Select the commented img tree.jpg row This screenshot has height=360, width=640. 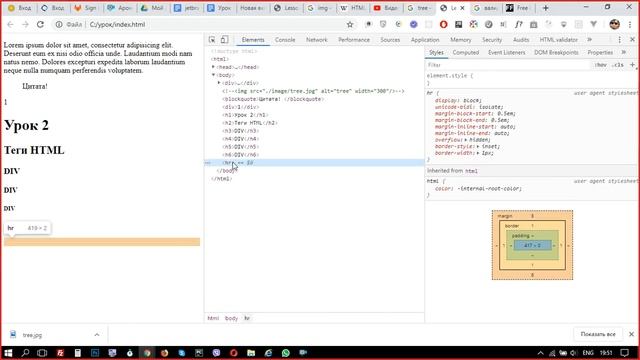coord(313,91)
